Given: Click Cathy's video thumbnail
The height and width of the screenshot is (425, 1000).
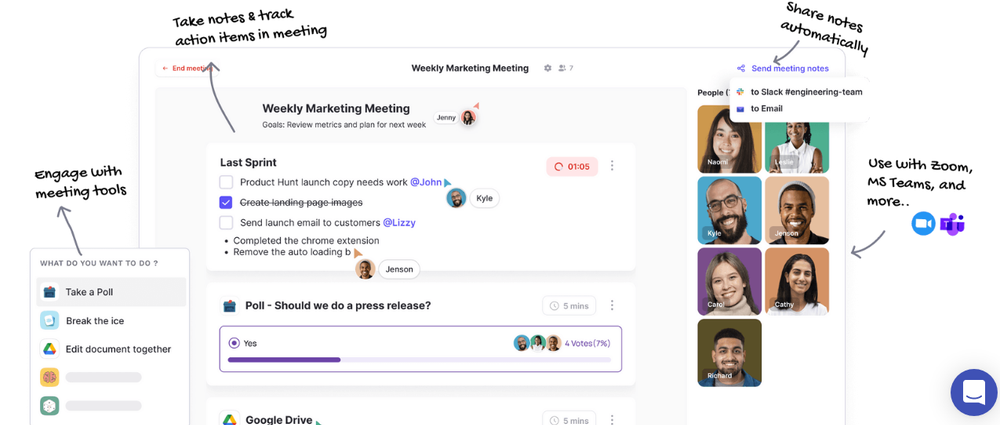Looking at the screenshot, I should pos(797,281).
